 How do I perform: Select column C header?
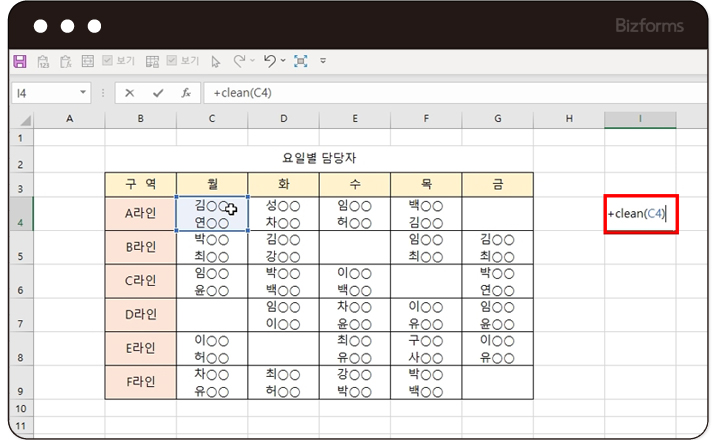point(212,119)
